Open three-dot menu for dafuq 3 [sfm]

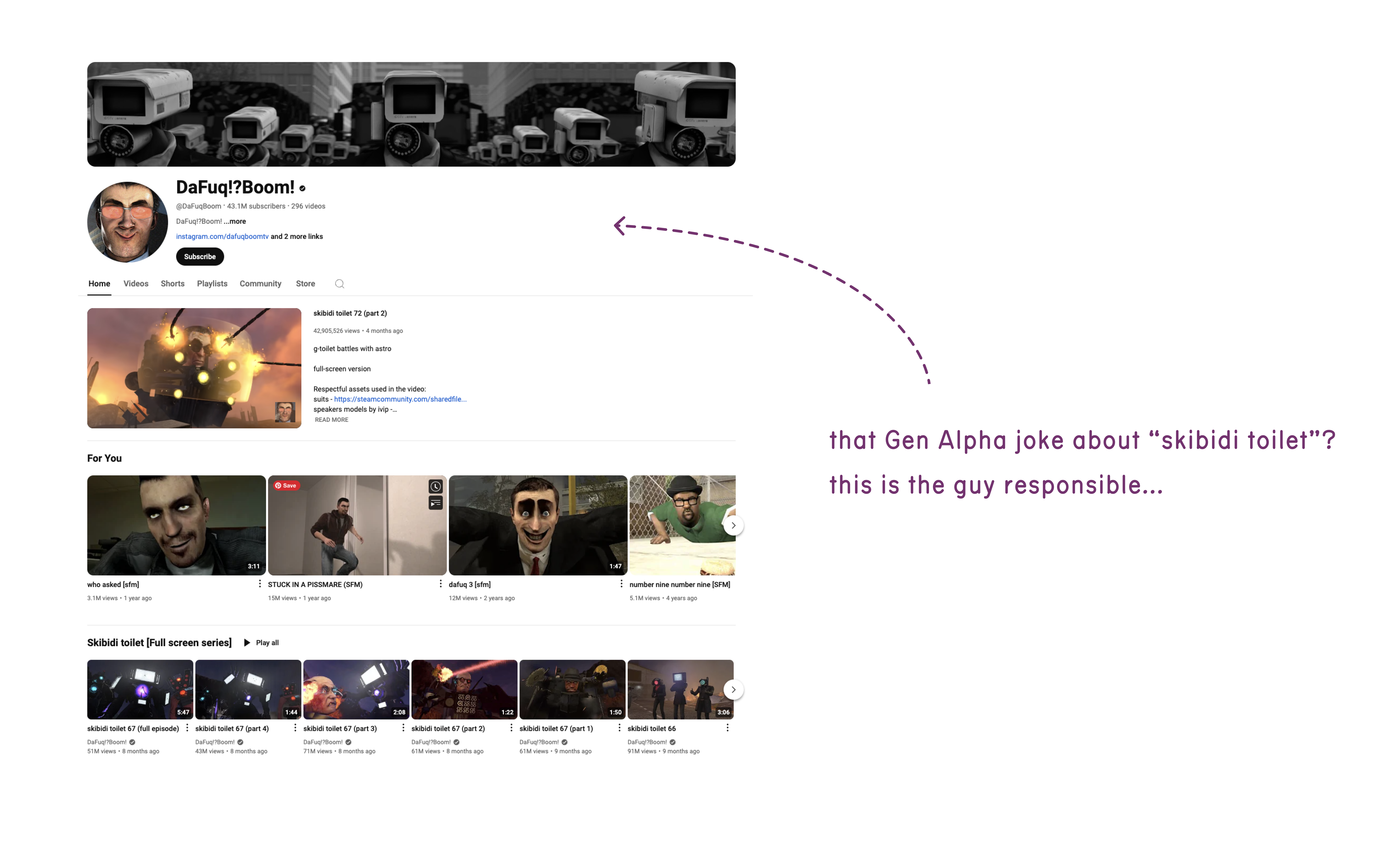tap(621, 584)
